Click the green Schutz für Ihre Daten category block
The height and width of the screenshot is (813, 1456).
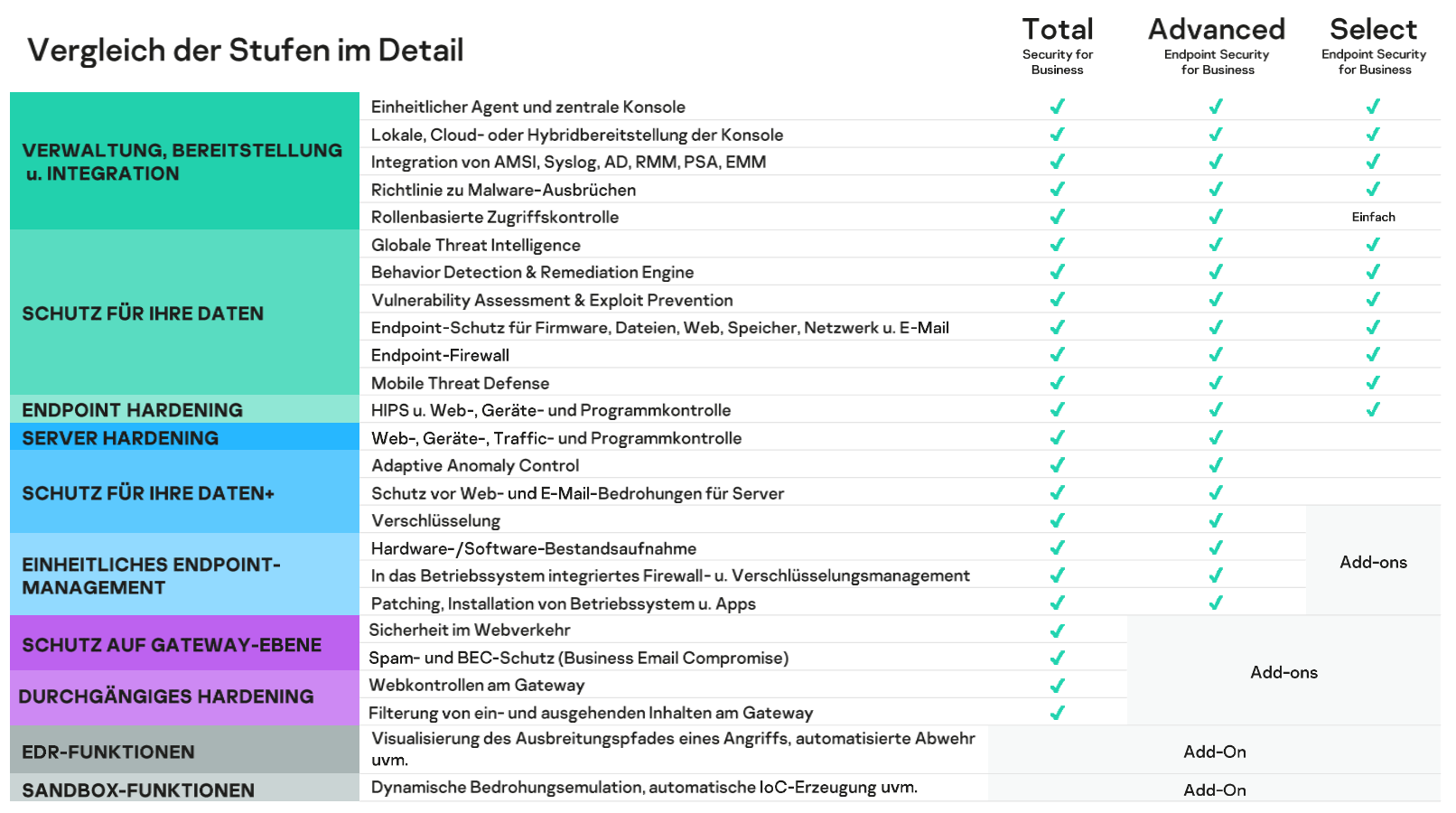(184, 313)
